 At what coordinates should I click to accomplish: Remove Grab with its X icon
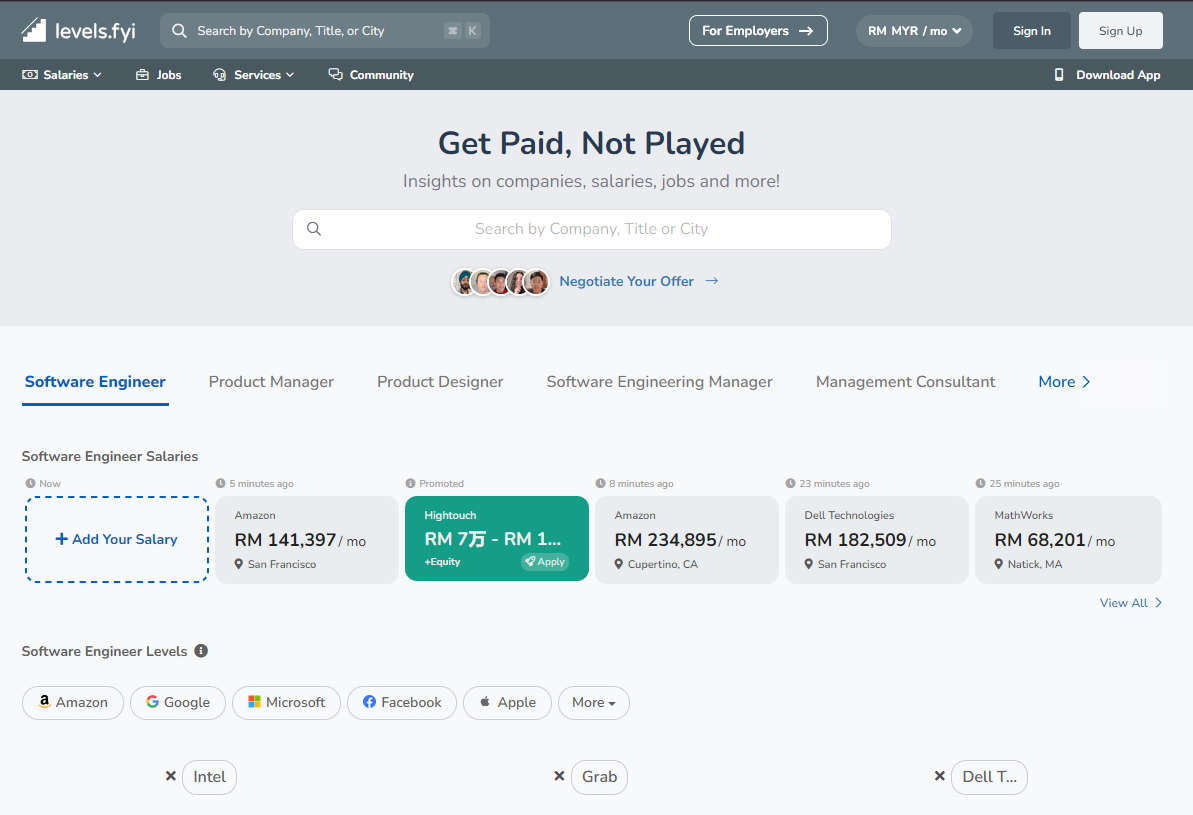point(558,775)
